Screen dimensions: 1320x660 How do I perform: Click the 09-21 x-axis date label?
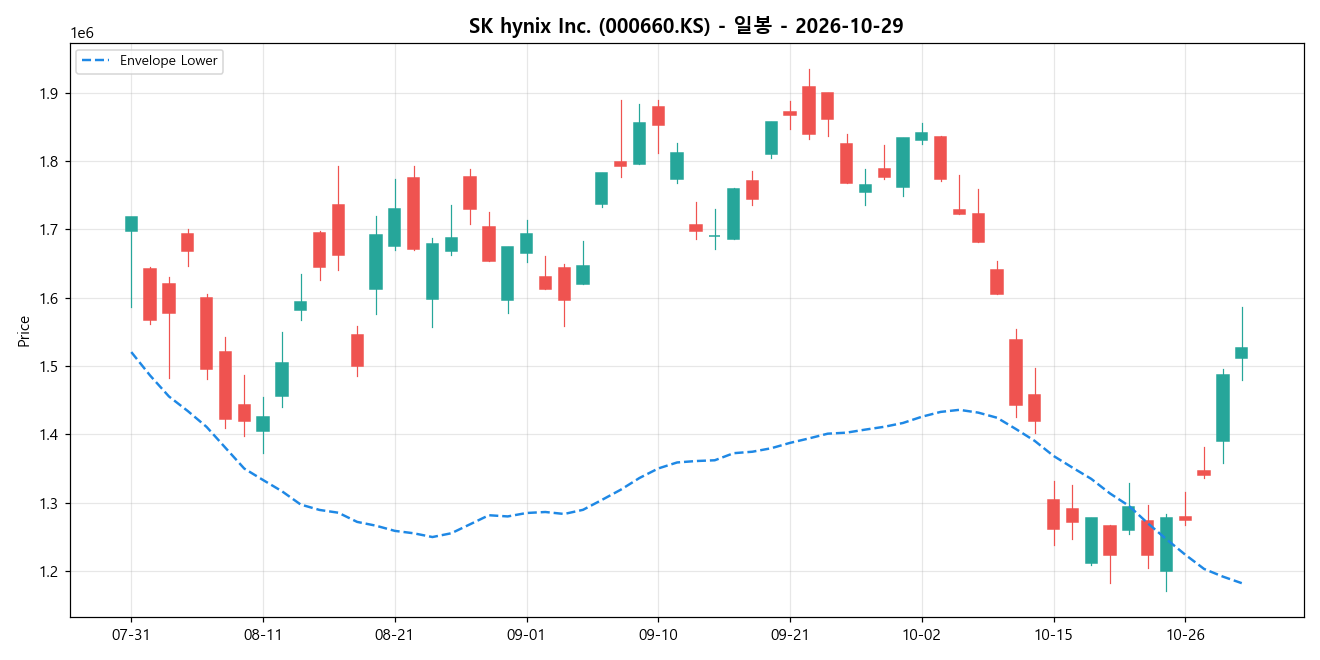point(790,633)
